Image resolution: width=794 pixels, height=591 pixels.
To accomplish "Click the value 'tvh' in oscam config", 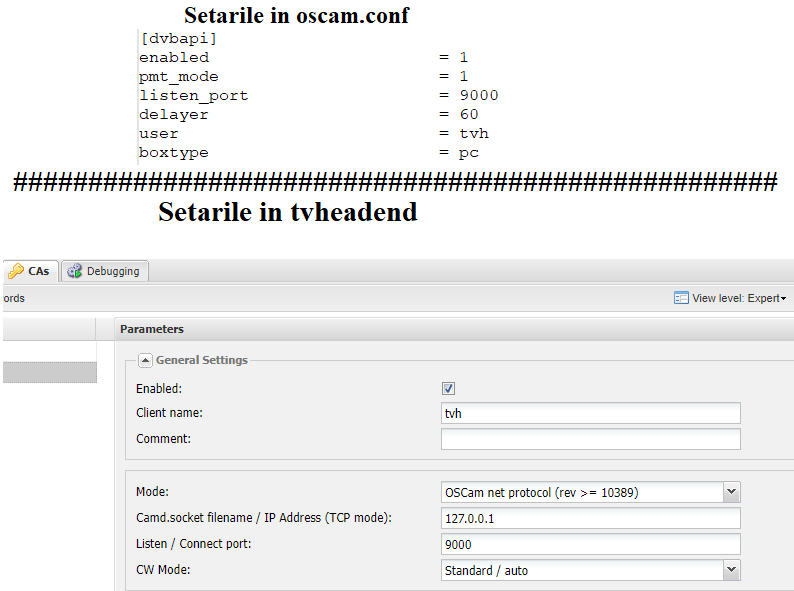I will (x=474, y=133).
